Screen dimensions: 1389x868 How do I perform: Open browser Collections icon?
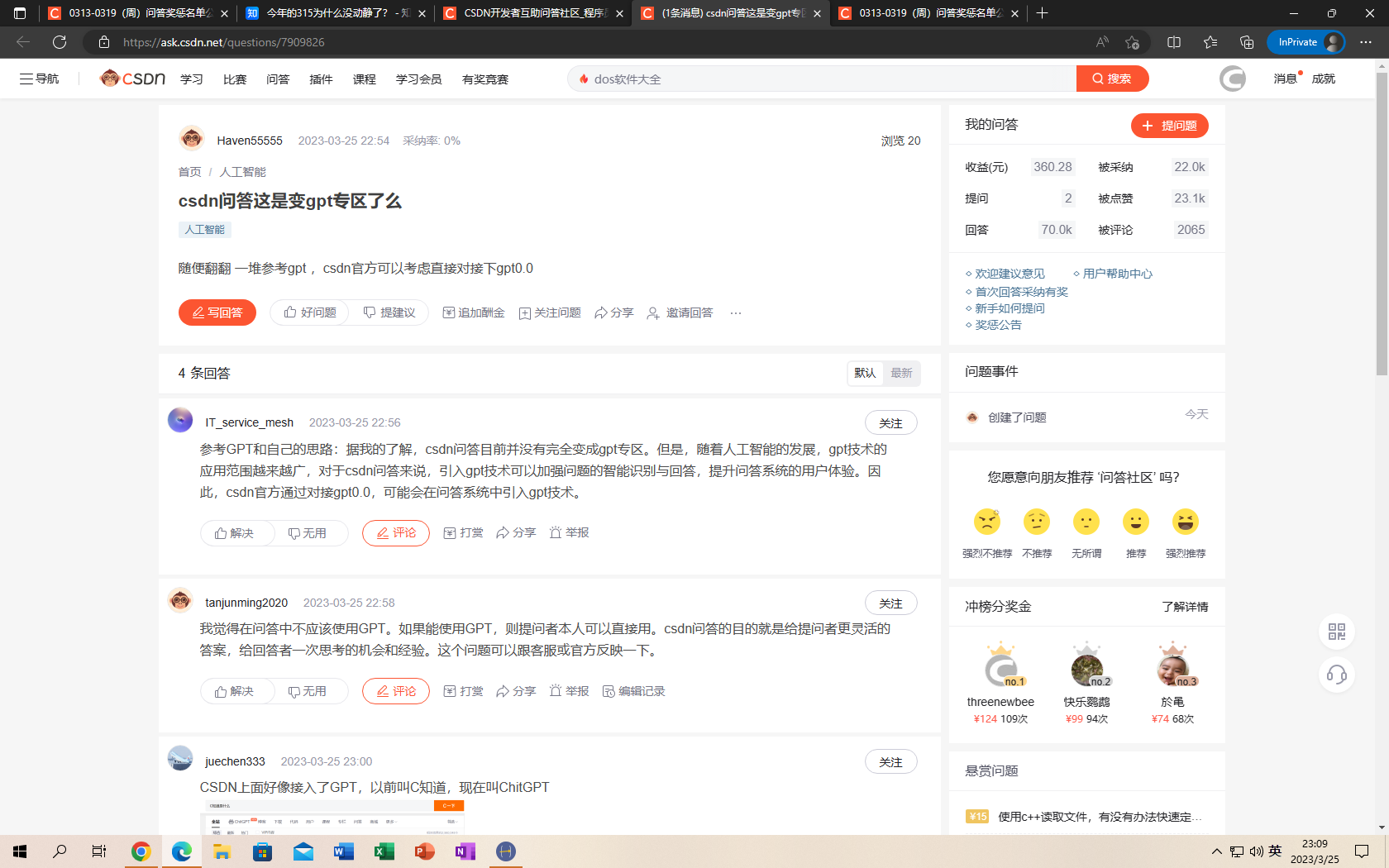[x=1247, y=42]
